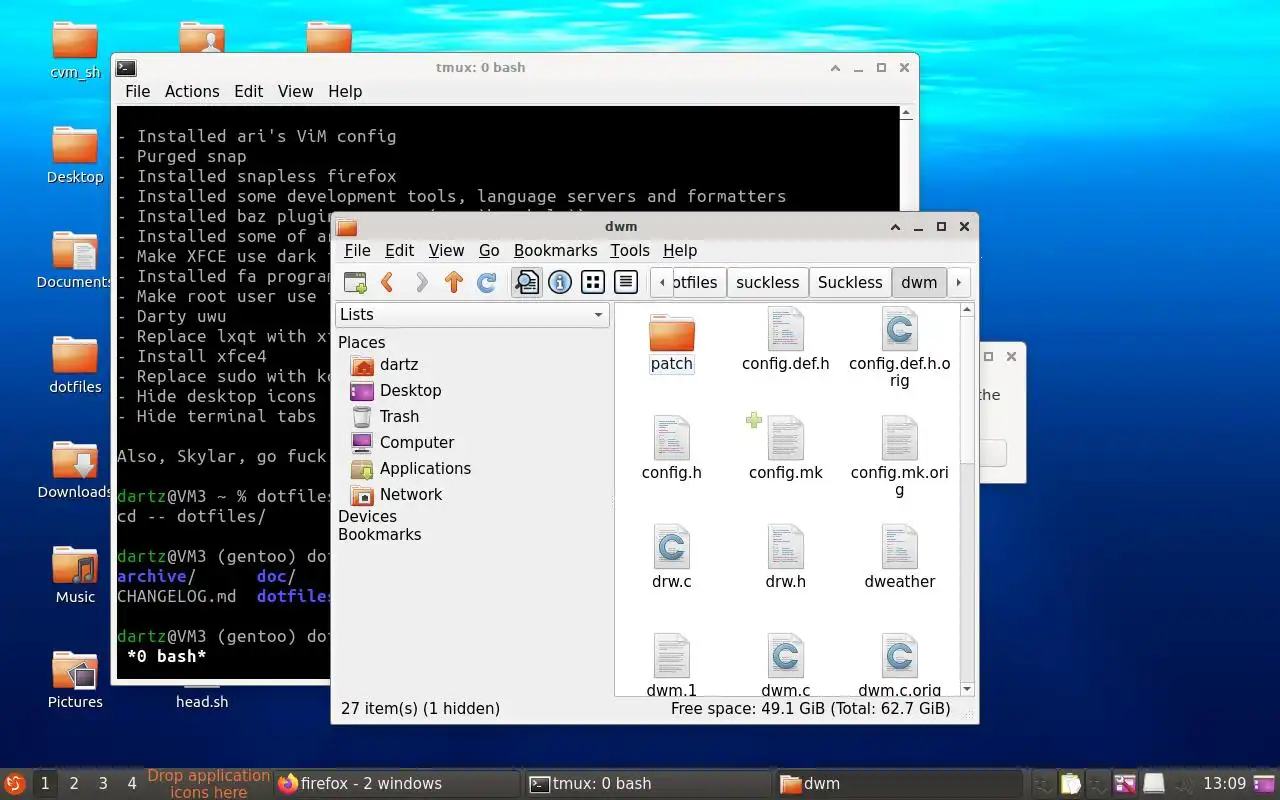Toggle the file preview toolbar icon
The width and height of the screenshot is (1280, 800).
click(x=527, y=282)
